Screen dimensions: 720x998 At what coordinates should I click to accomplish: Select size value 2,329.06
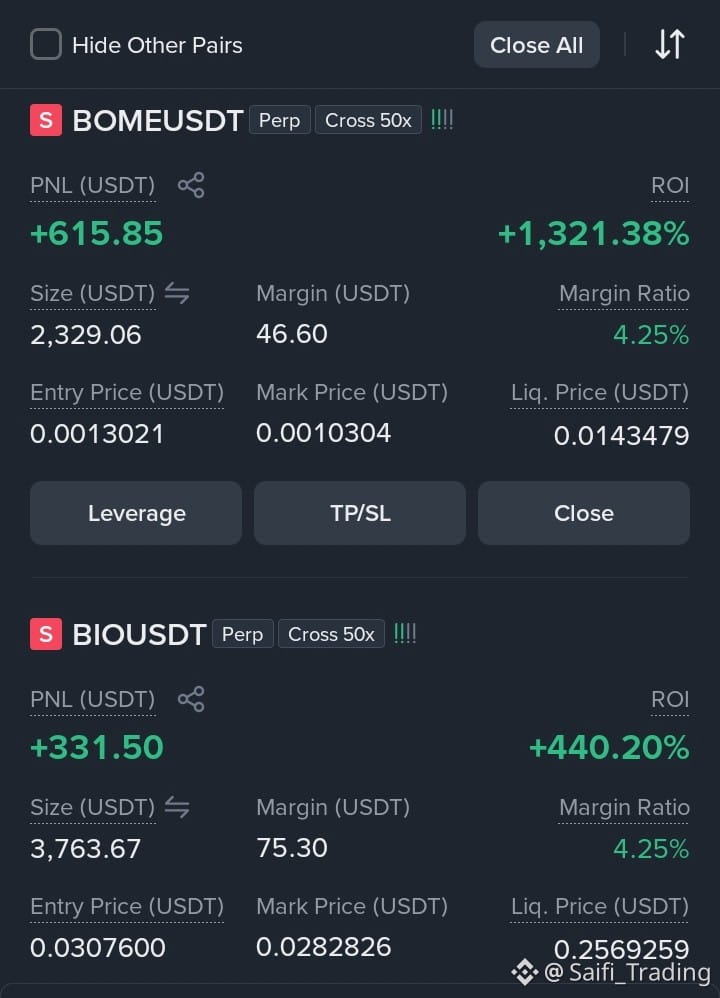[x=85, y=335]
